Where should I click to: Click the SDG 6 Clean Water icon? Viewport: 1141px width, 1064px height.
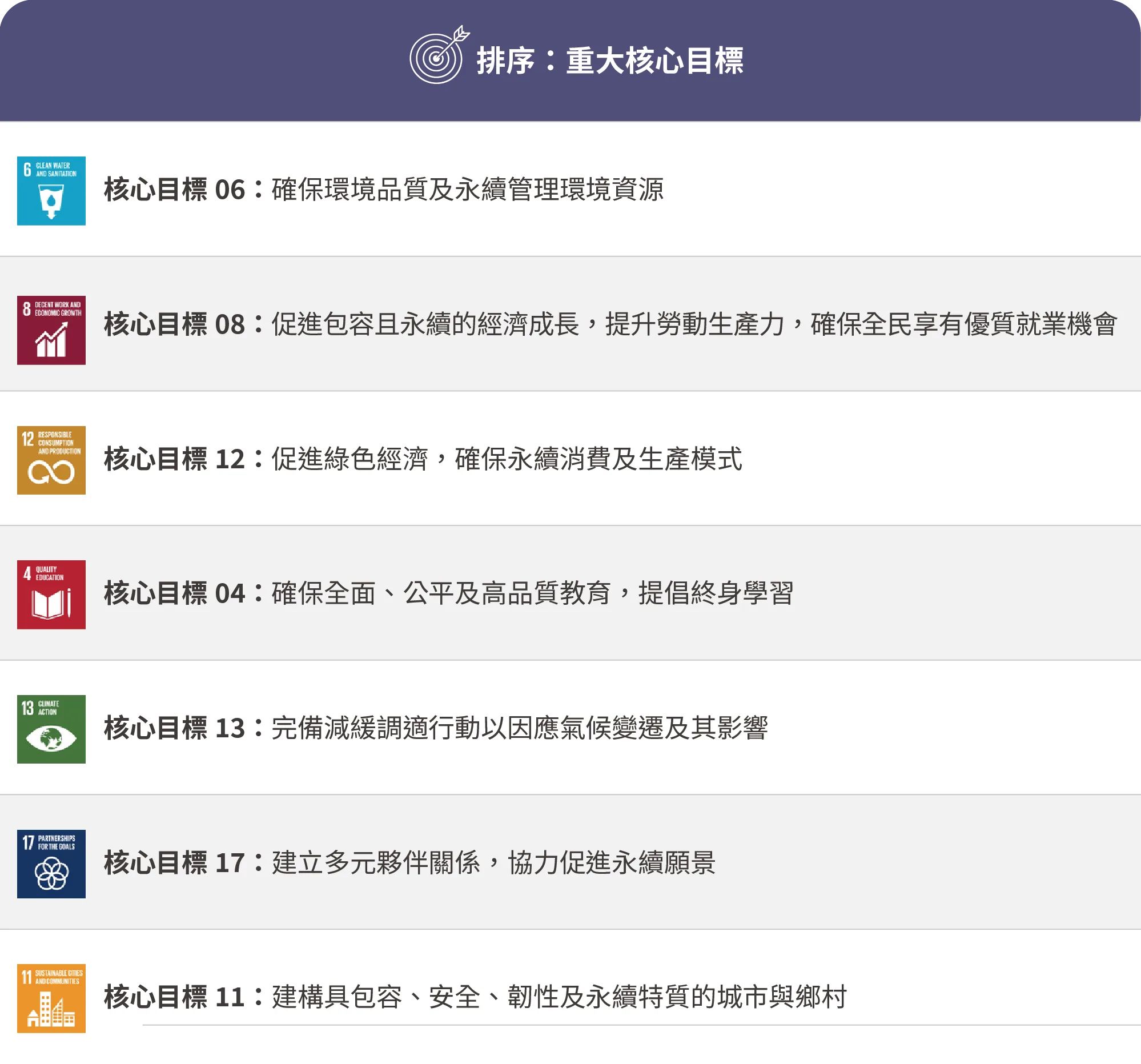pos(51,191)
